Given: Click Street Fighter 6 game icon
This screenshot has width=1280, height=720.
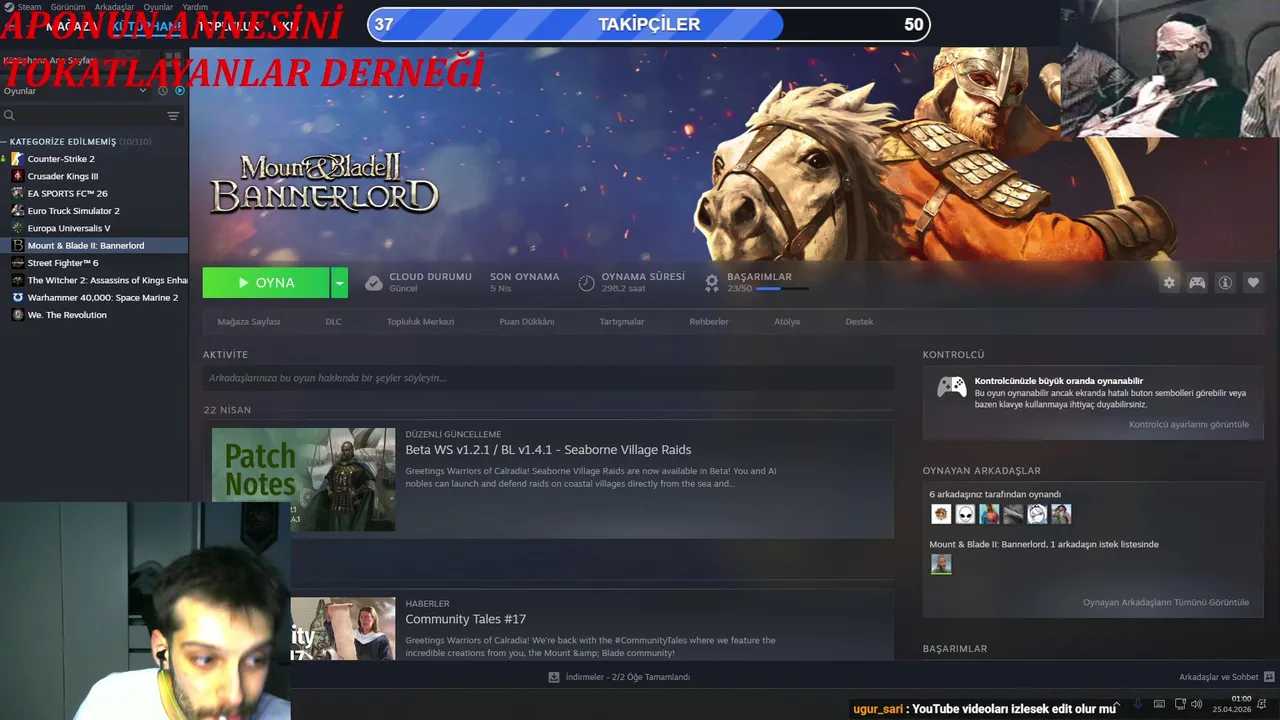Looking at the screenshot, I should point(17,263).
